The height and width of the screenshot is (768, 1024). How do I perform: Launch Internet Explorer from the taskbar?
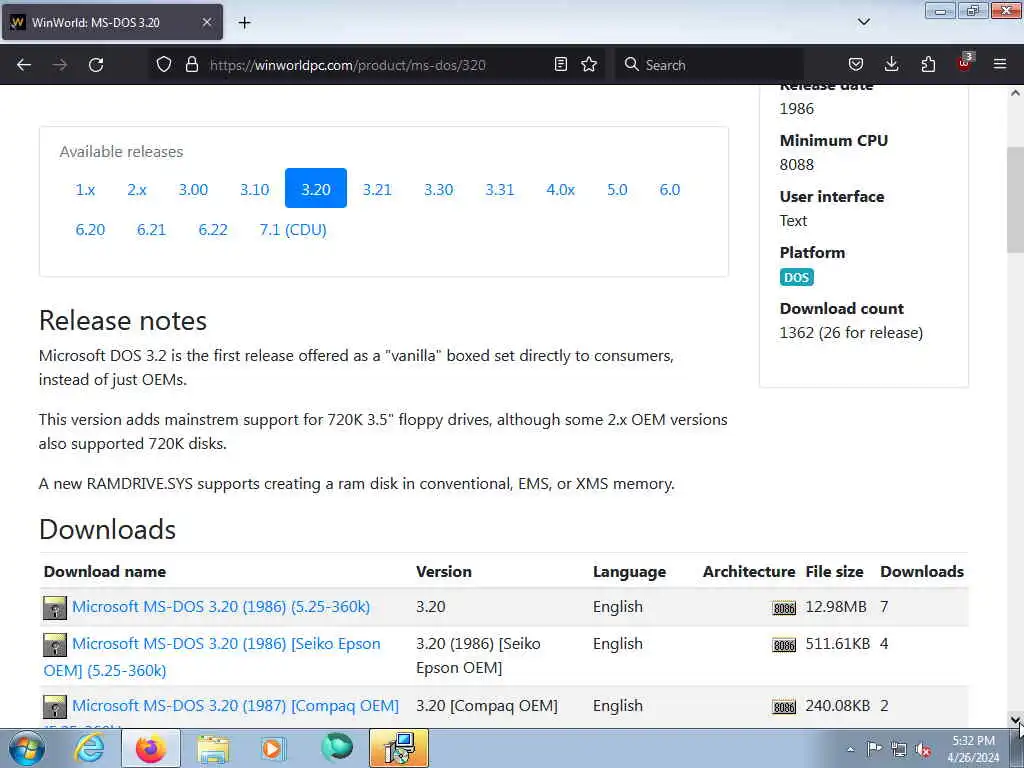[89, 748]
